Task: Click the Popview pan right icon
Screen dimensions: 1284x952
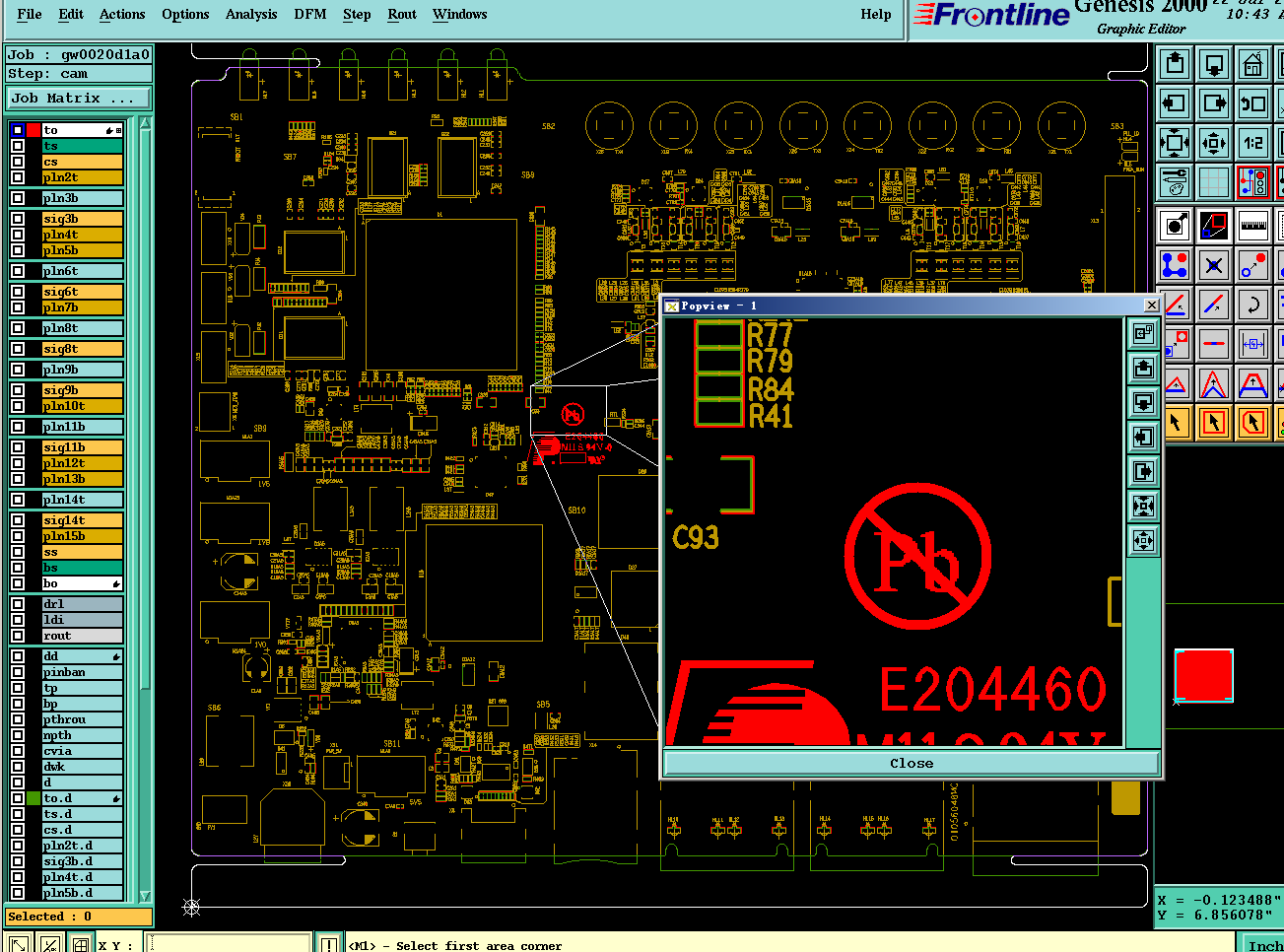Action: [x=1143, y=471]
